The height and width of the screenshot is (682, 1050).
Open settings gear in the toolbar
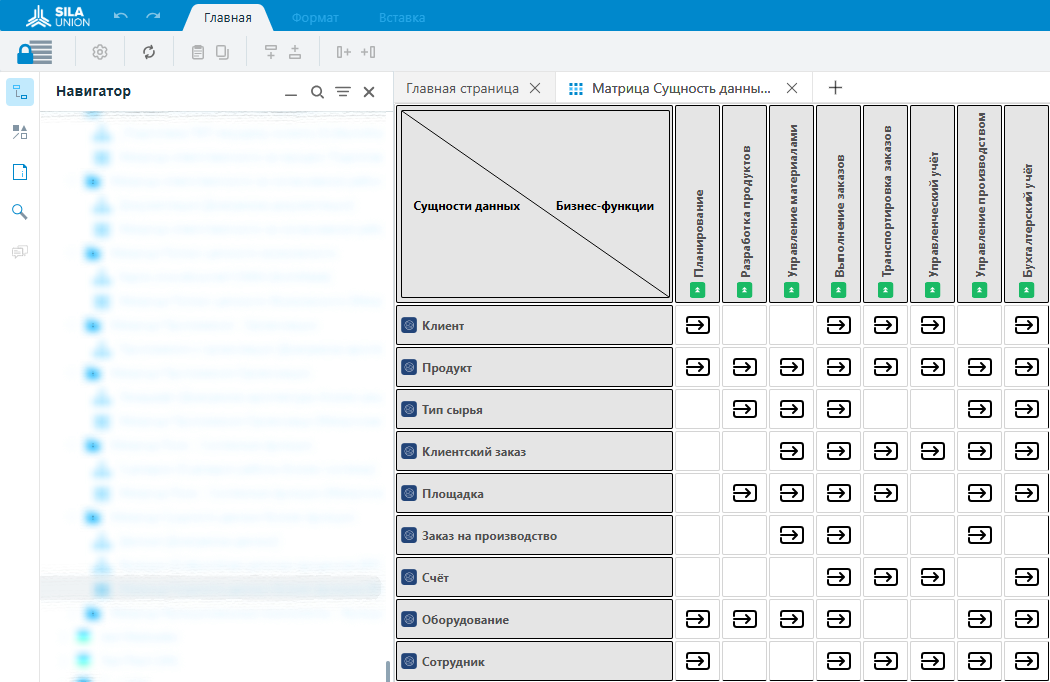100,52
